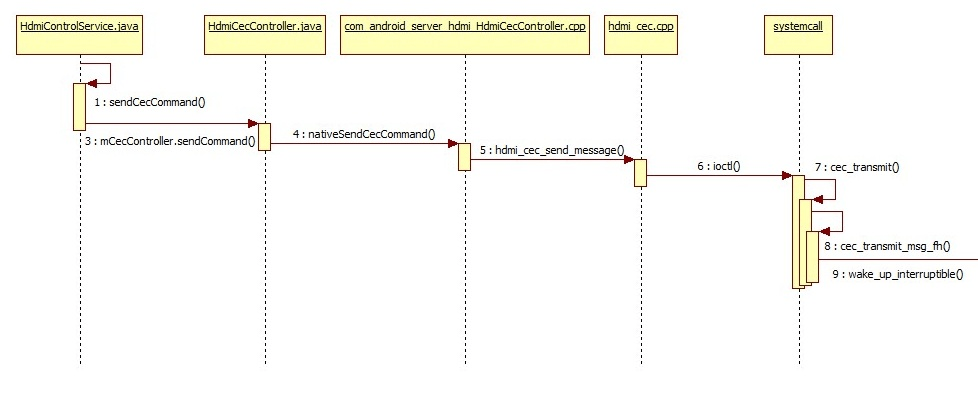The image size is (978, 397).
Task: Select activation bar under com_android_server_hdmi_HdmiCecController.cpp
Action: click(x=465, y=157)
